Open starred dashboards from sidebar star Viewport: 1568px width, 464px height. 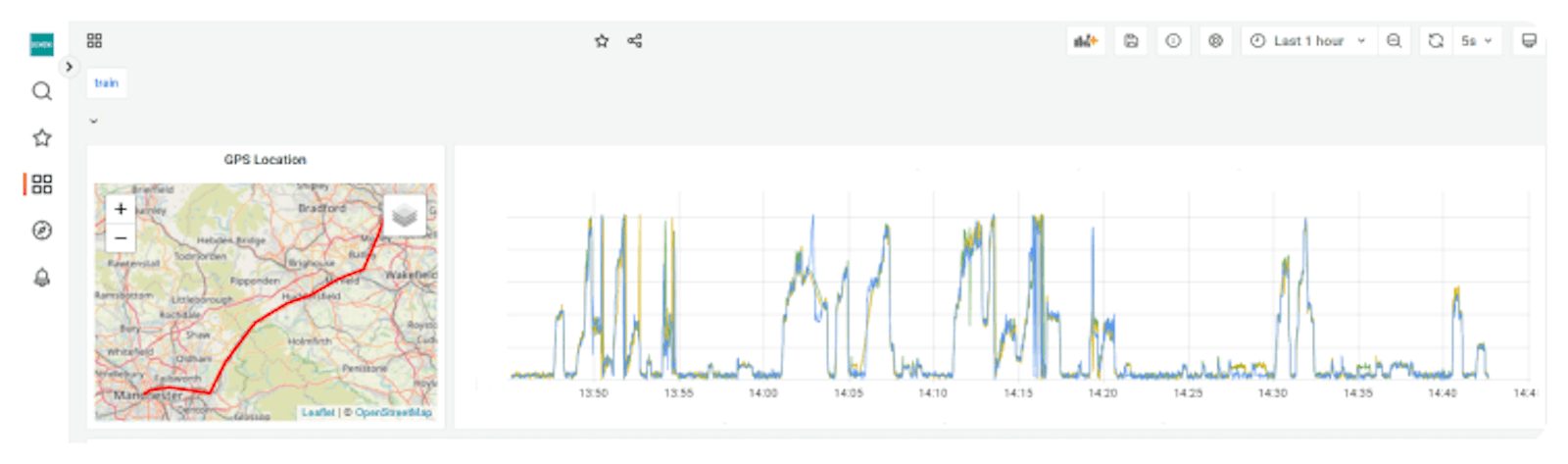(41, 137)
